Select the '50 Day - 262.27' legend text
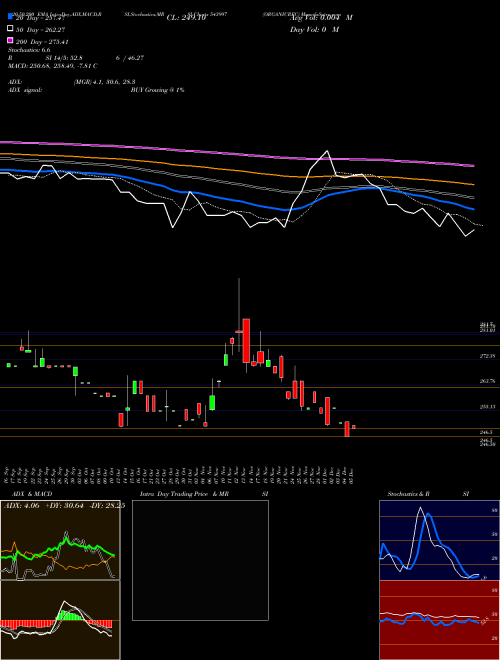500x660 pixels. click(x=41, y=29)
